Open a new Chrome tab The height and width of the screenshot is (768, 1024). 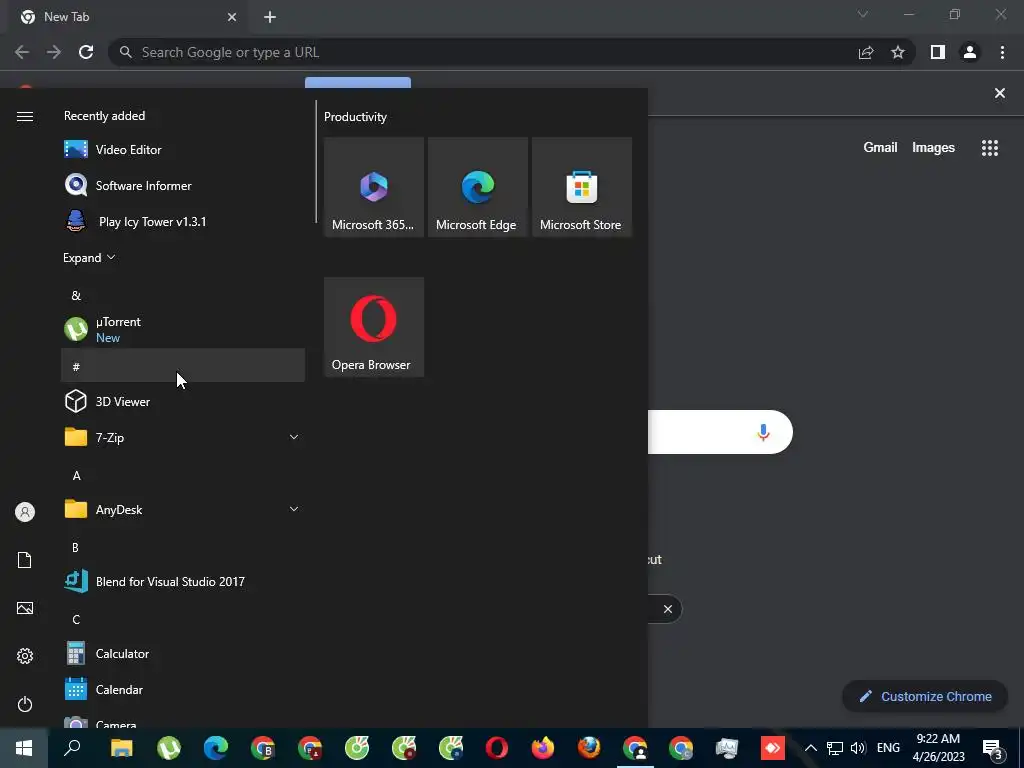[270, 17]
